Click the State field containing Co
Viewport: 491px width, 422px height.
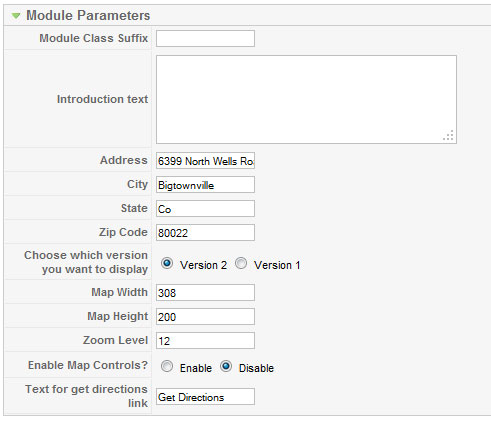pos(205,209)
